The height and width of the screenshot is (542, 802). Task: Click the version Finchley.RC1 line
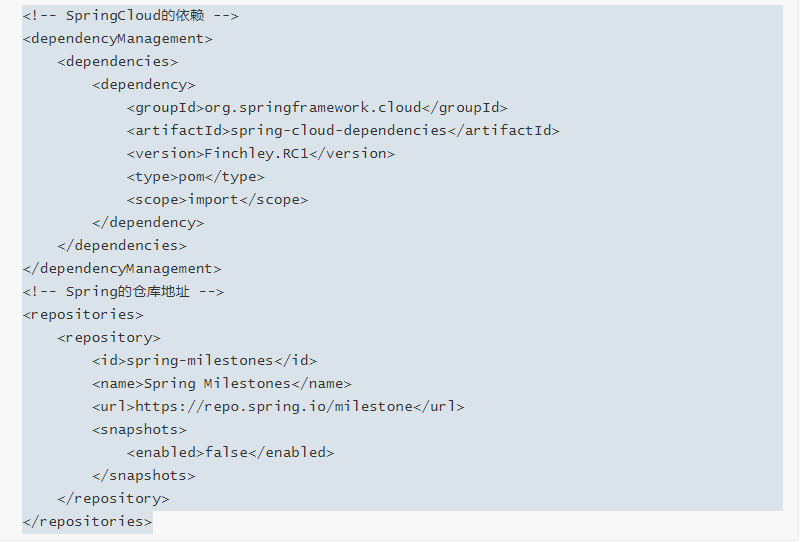(261, 154)
